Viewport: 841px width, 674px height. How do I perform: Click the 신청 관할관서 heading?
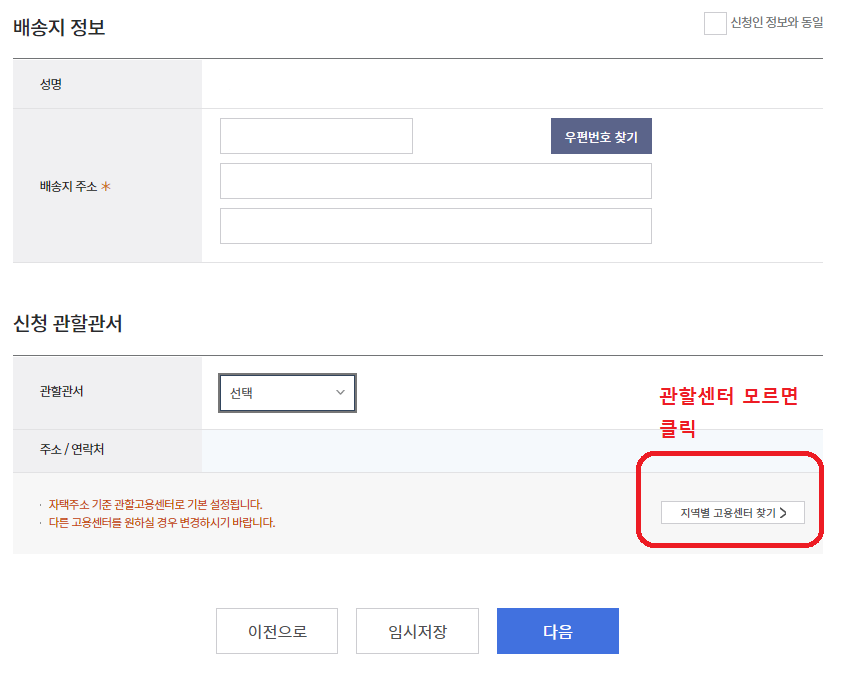[x=68, y=323]
